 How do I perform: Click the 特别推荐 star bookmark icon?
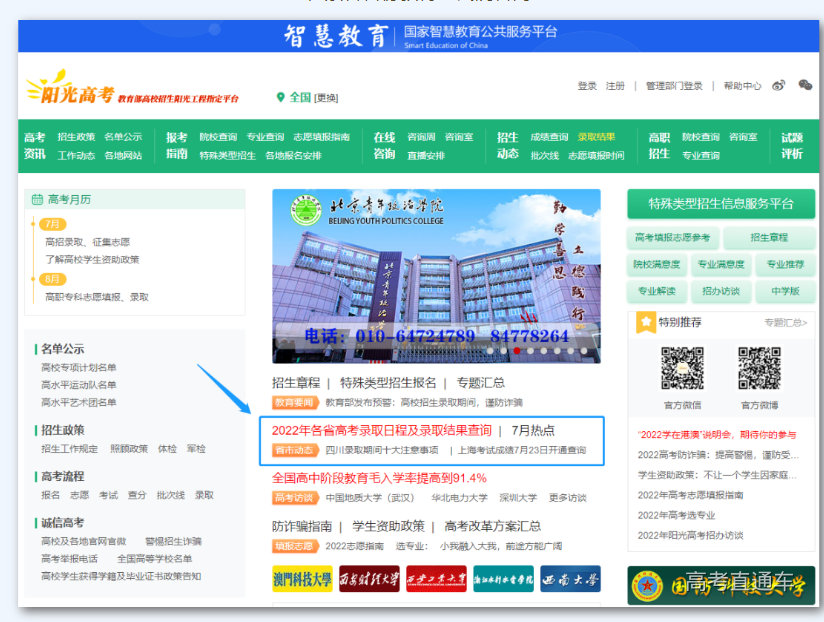[646, 322]
